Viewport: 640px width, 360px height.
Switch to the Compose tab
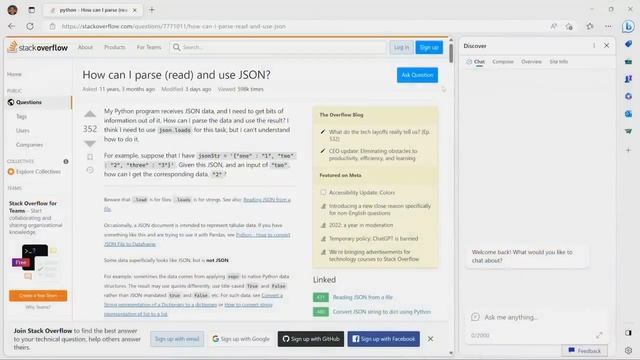coord(503,62)
